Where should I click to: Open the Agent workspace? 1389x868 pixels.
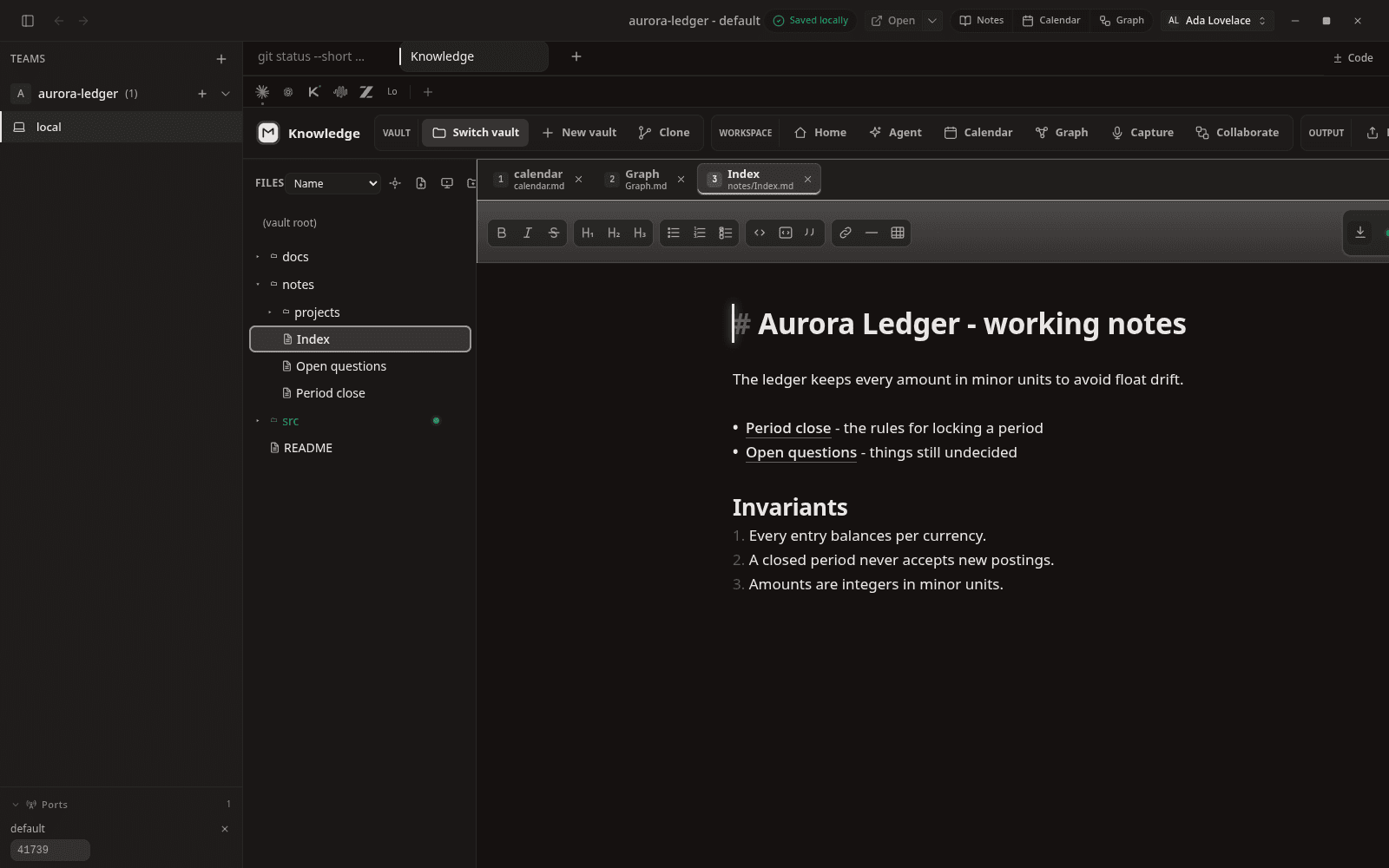point(895,133)
